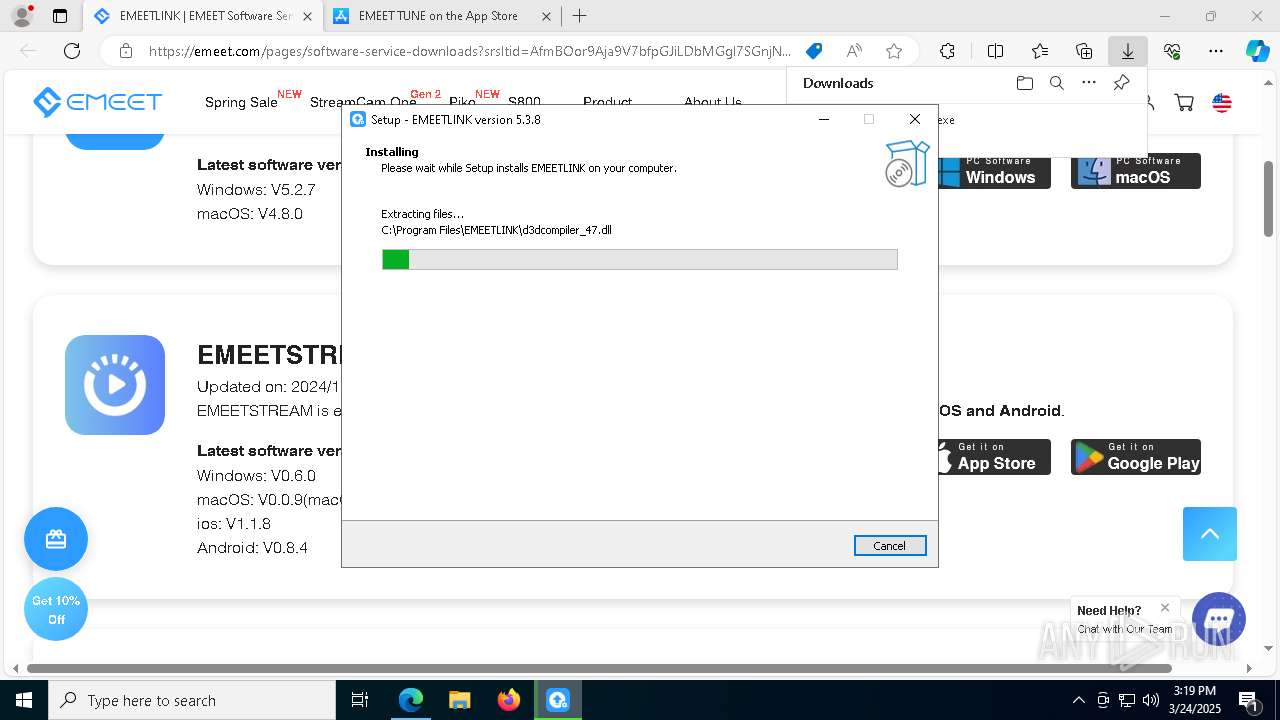Get EMEETSTREAM on the App Store
Viewport: 1280px width, 720px height.
[x=993, y=457]
